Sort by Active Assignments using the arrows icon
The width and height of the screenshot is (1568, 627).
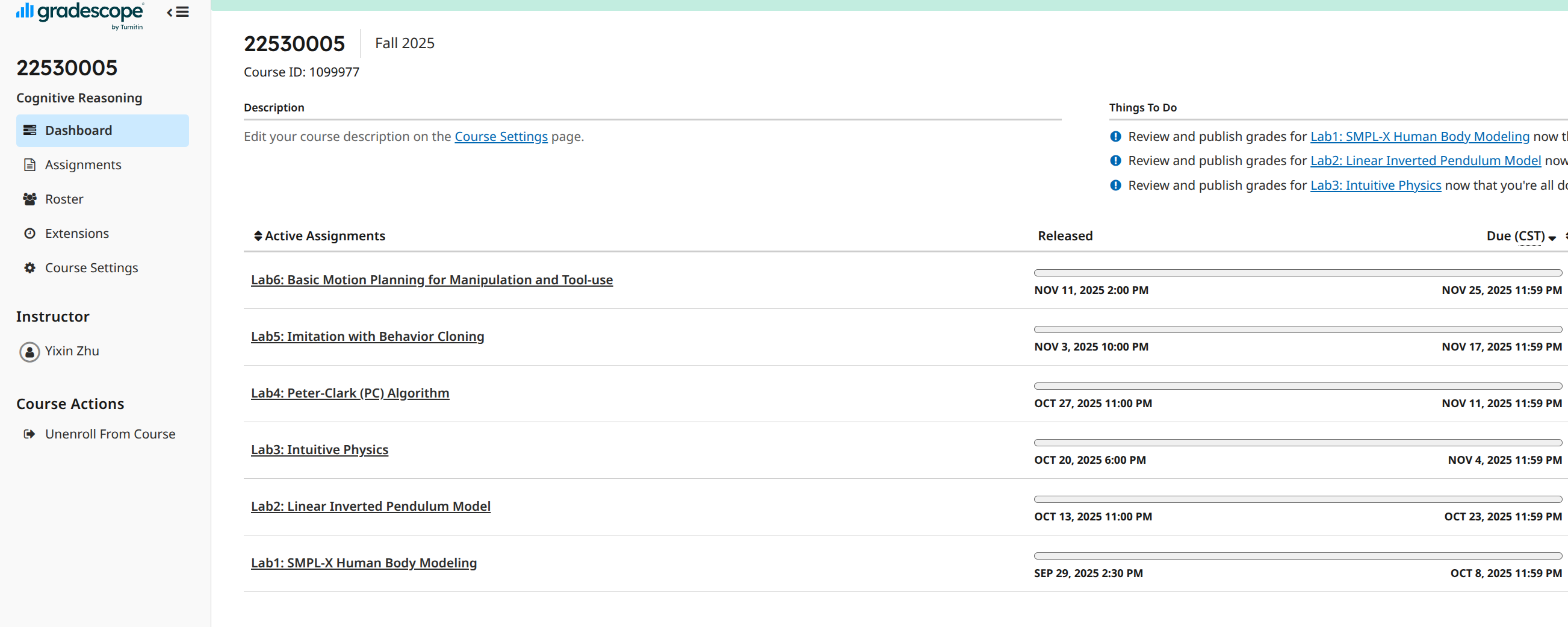[x=258, y=236]
